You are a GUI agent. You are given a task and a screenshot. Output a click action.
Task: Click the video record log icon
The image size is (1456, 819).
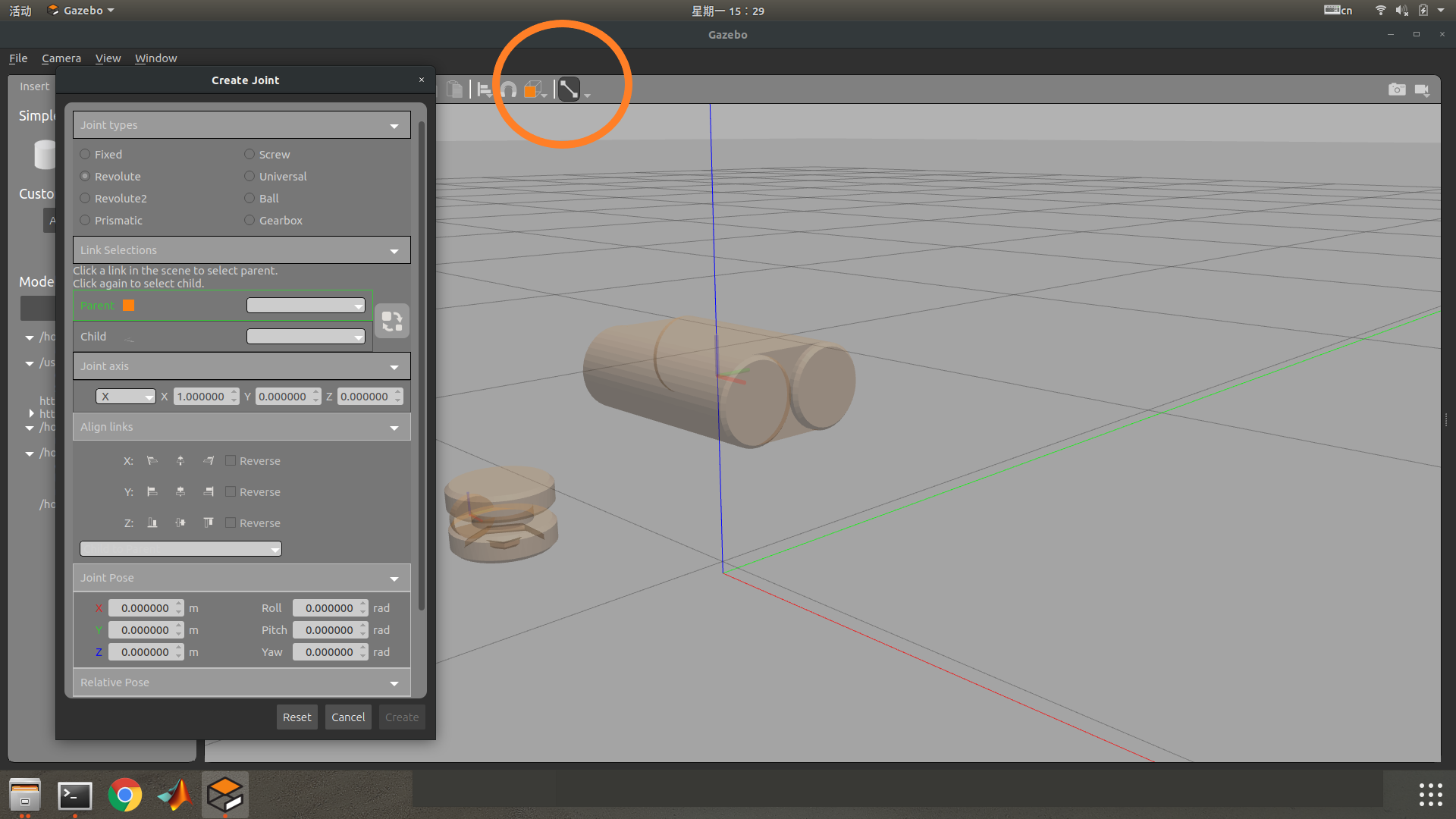click(1422, 89)
